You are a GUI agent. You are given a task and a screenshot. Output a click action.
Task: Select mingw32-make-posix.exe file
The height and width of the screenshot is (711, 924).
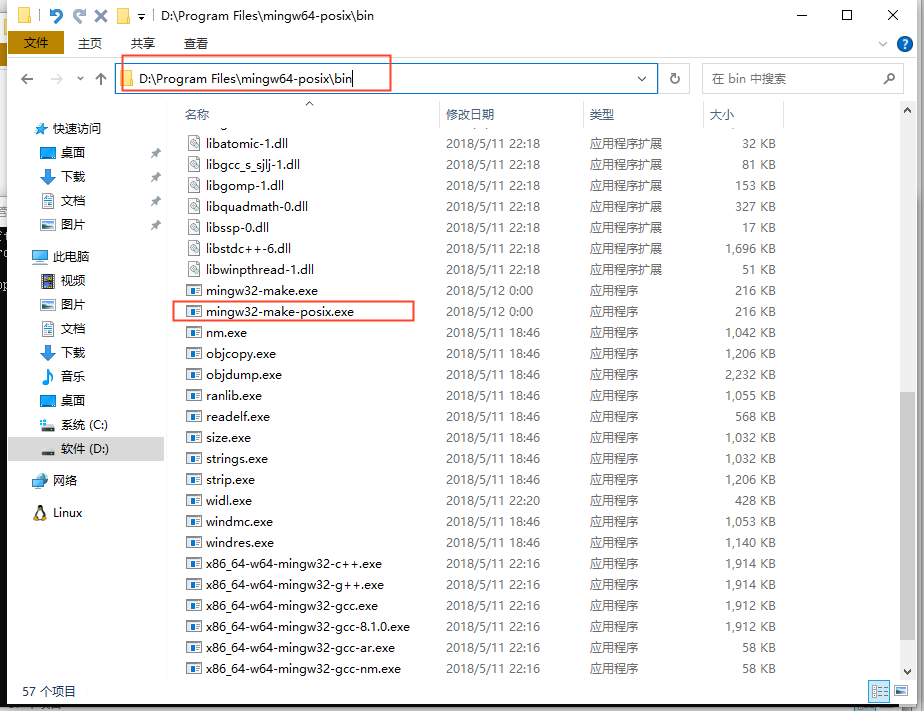pos(280,312)
